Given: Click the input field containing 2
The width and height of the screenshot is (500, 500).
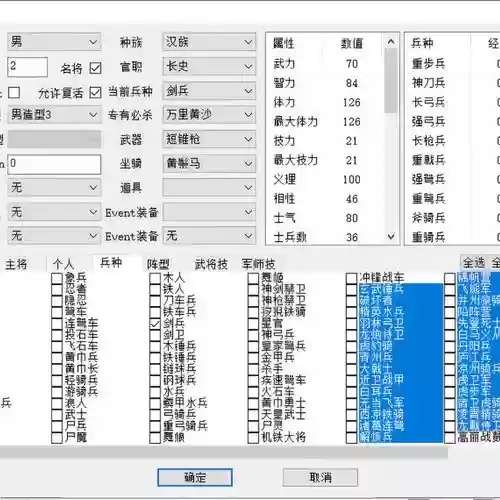Looking at the screenshot, I should pyautogui.click(x=27, y=67).
